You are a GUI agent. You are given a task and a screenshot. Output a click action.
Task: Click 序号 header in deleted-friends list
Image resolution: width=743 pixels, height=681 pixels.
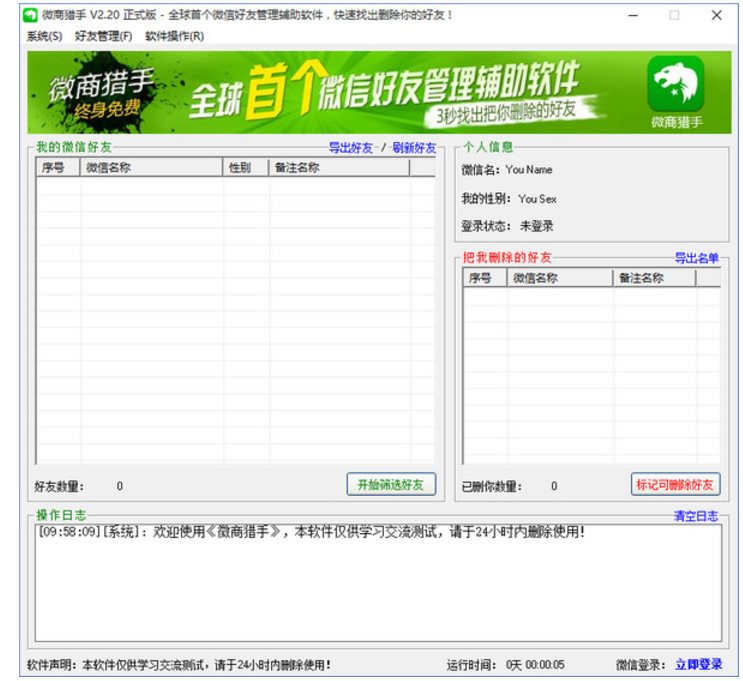pos(485,278)
